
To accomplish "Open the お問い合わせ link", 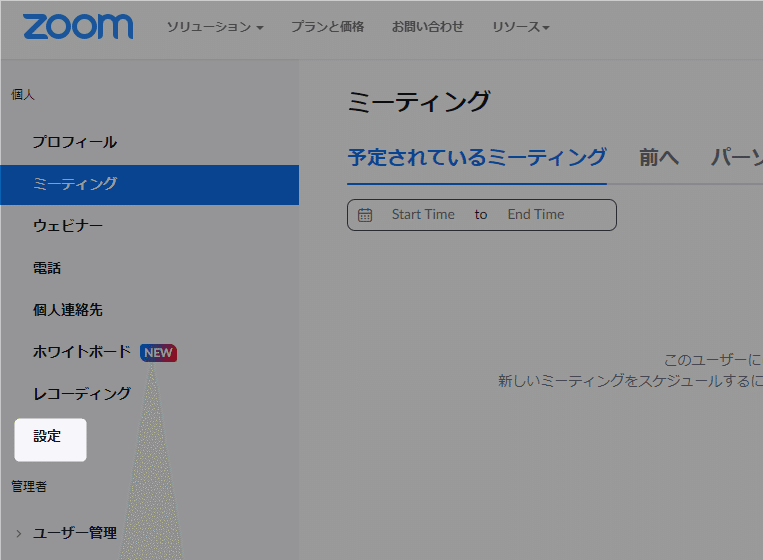I will (428, 26).
